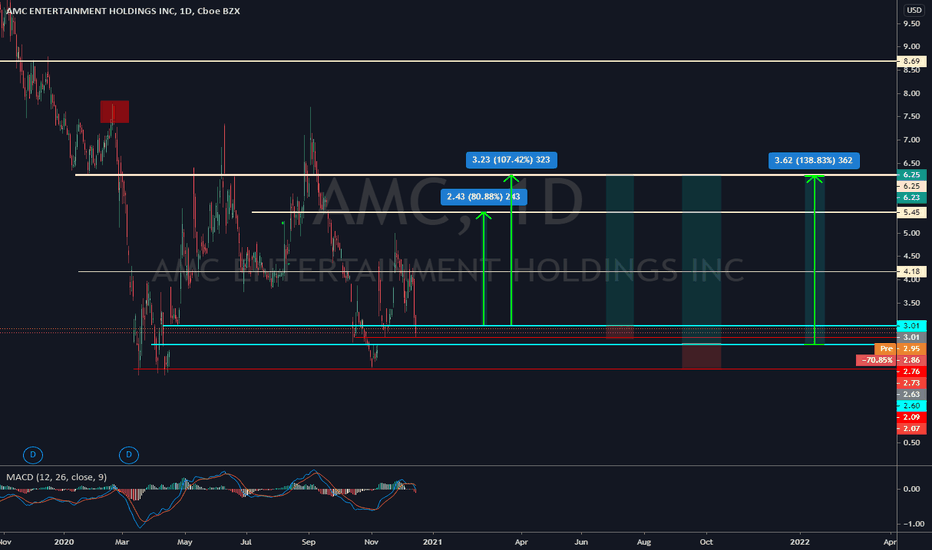Select the 3.62 (138.83%) 362 measure label
The height and width of the screenshot is (550, 932).
coord(813,161)
